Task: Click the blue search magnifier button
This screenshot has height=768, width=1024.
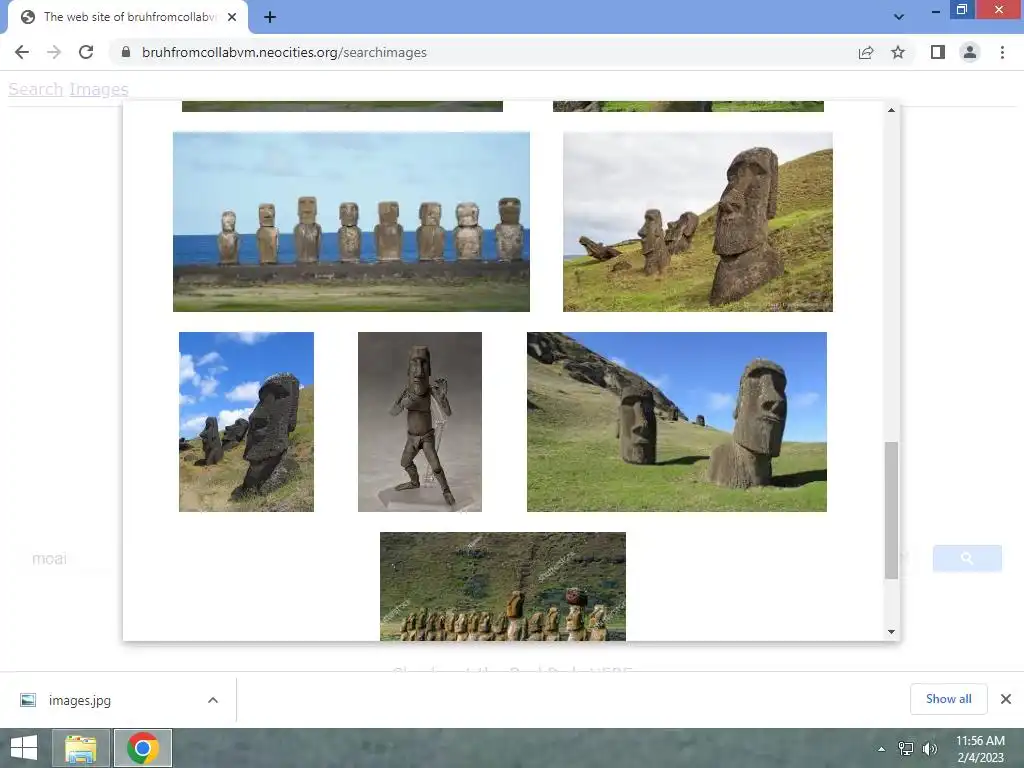Action: coord(967,558)
